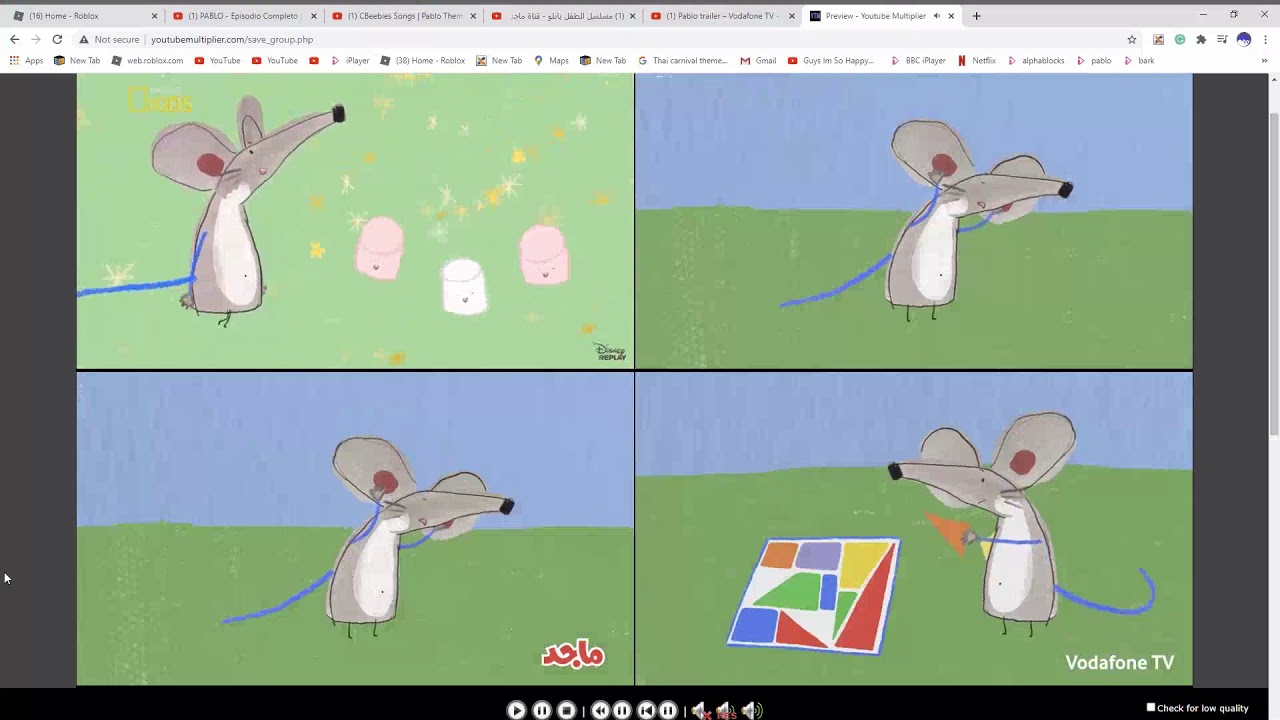Screen dimensions: 1280x720
Task: Click the middle speaker volume icon
Action: point(726,710)
